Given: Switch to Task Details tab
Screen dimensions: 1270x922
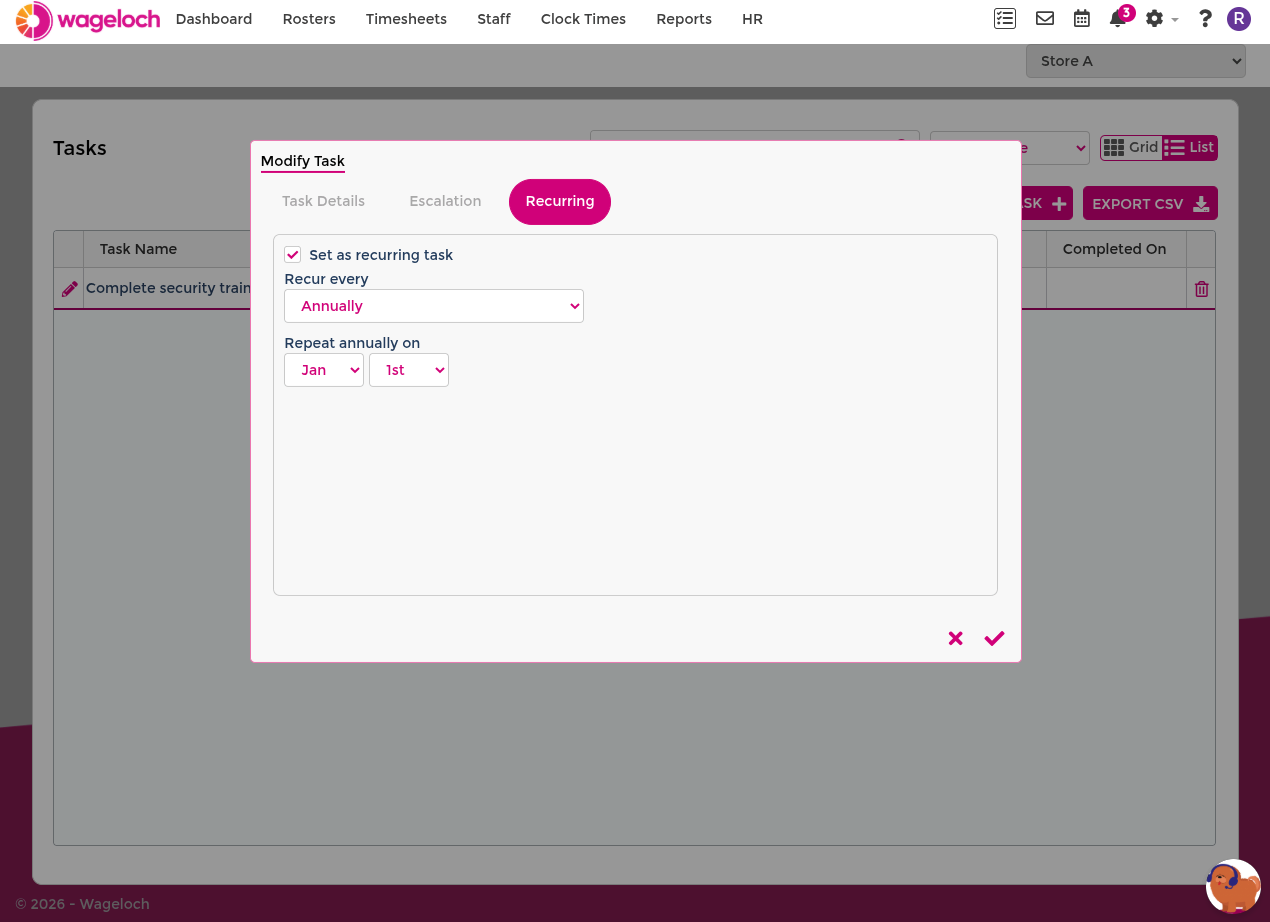Looking at the screenshot, I should coord(323,201).
